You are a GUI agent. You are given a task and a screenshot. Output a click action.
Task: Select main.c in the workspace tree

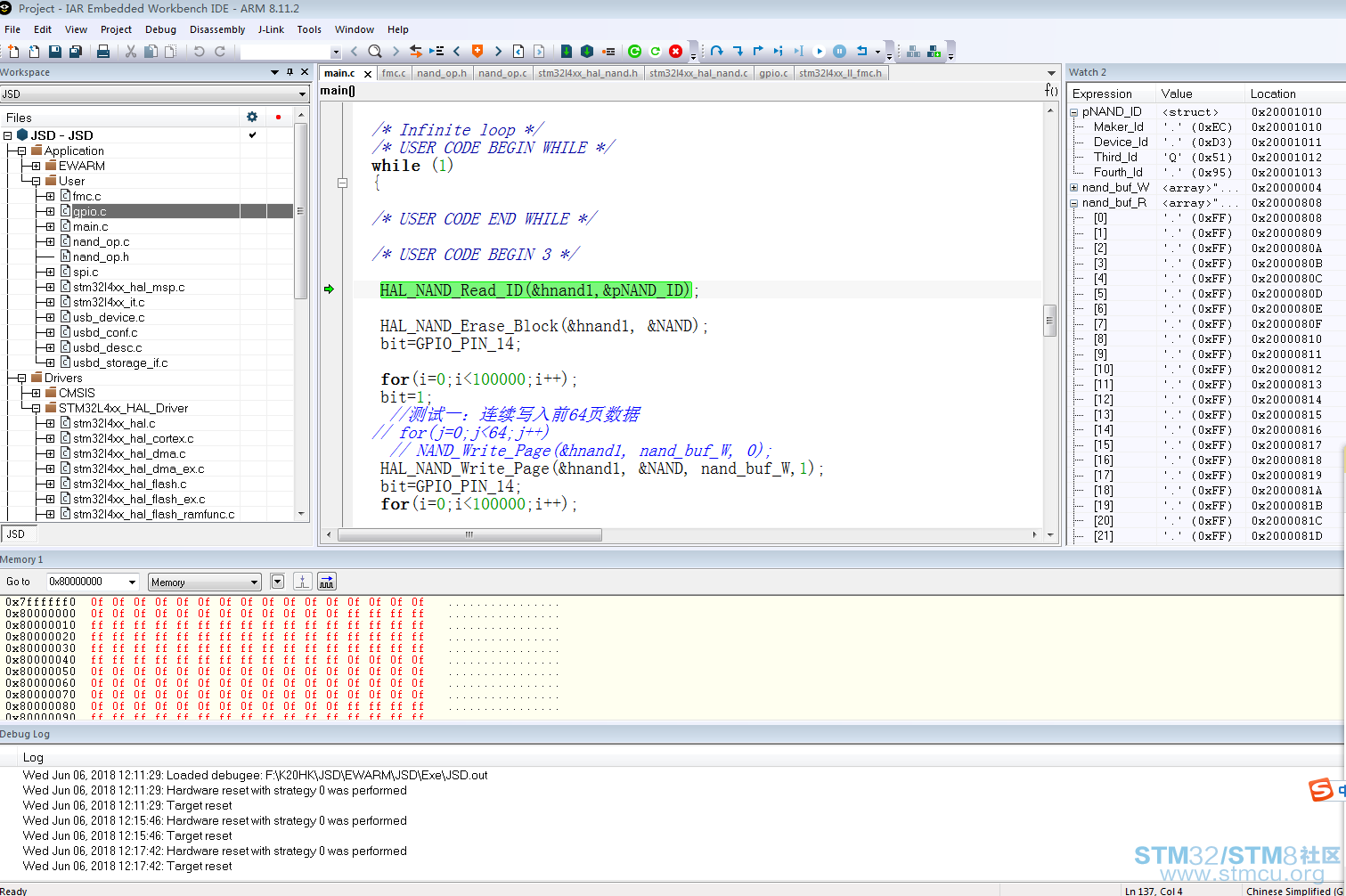tap(90, 227)
